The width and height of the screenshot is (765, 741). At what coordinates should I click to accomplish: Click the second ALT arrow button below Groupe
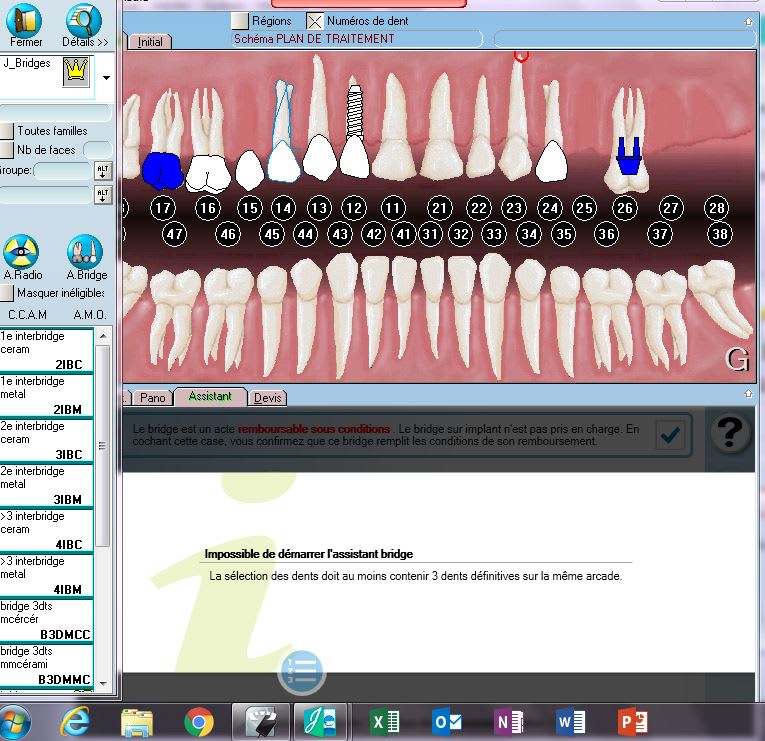coord(102,195)
